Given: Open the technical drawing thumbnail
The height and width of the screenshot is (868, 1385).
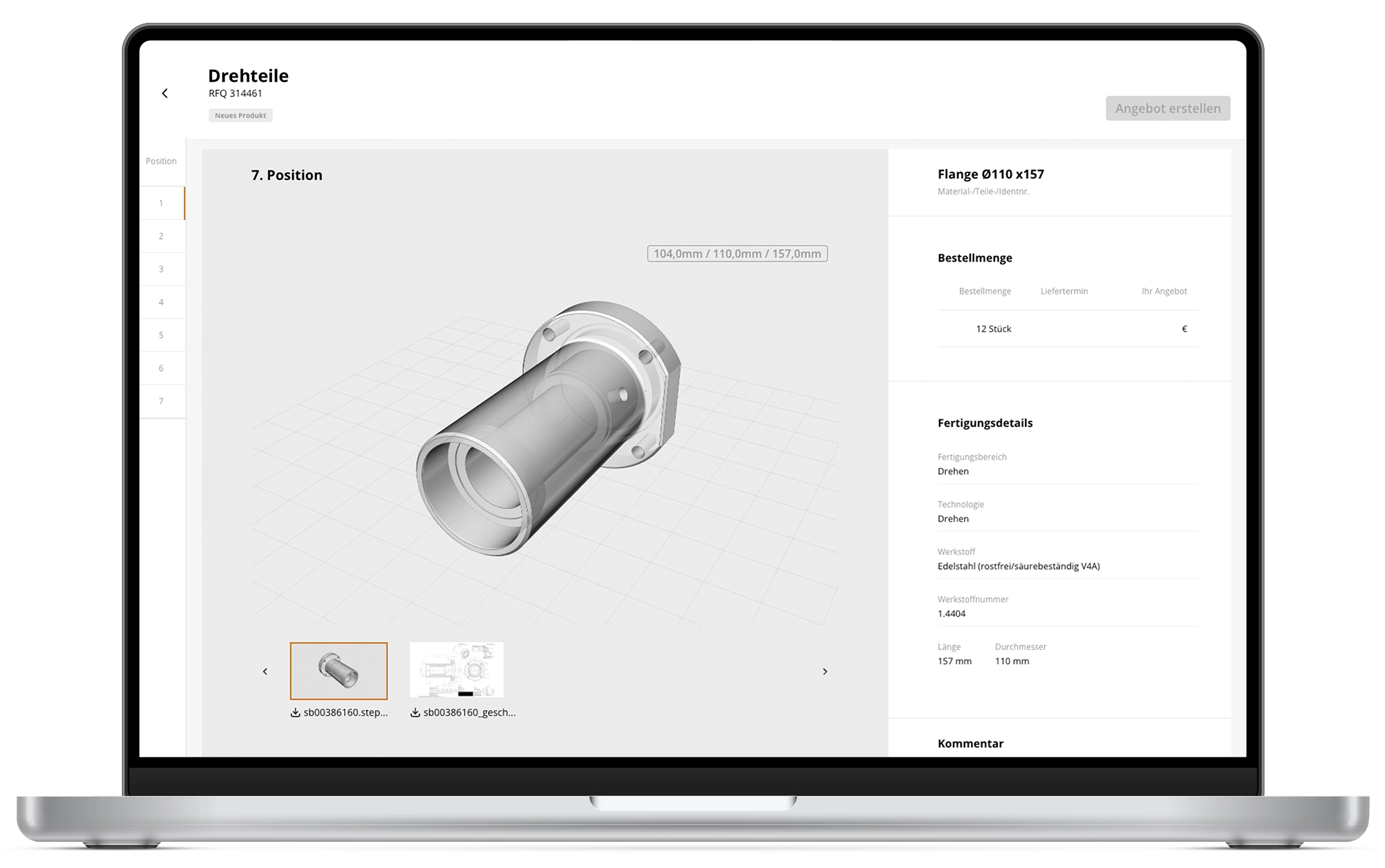Looking at the screenshot, I should click(456, 669).
